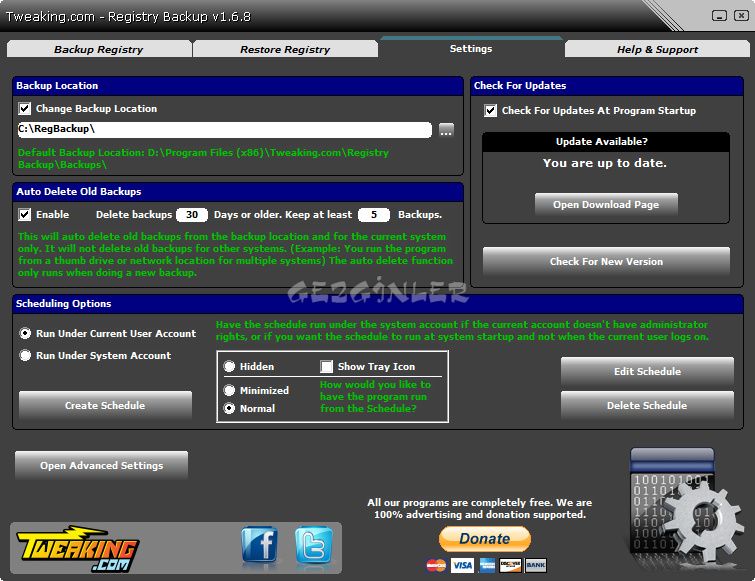
Task: Click the keep at least 5 backups field
Action: tap(374, 215)
